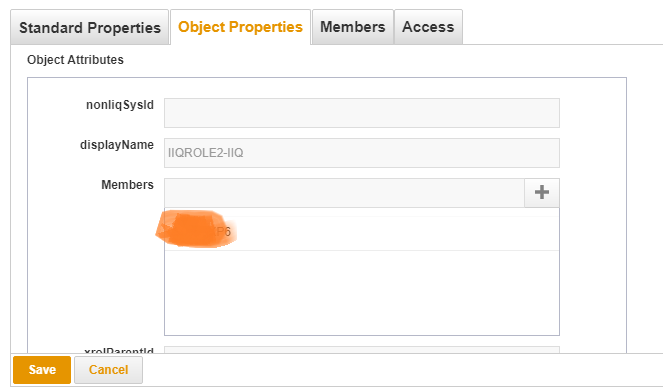Click empty footer bar beside Cancel button
The image size is (663, 390).
point(402,370)
